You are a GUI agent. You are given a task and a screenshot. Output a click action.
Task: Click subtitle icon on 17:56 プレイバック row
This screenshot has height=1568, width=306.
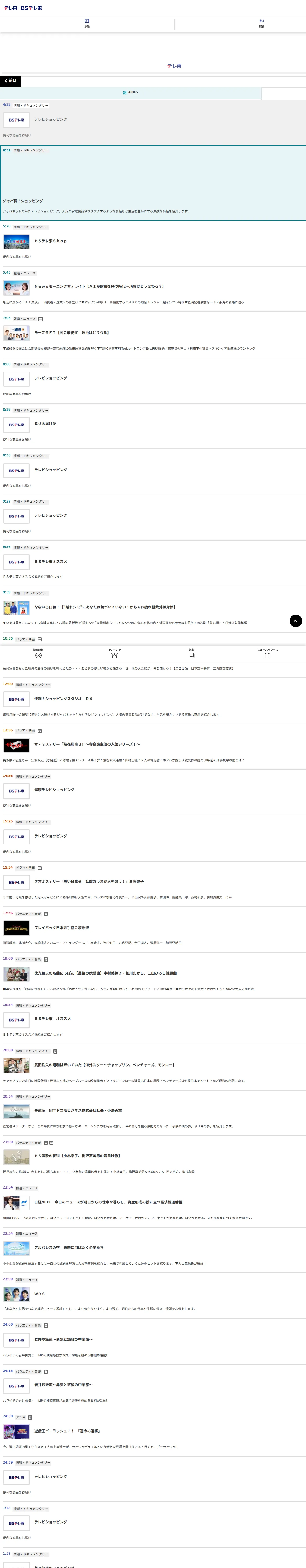pos(46,914)
